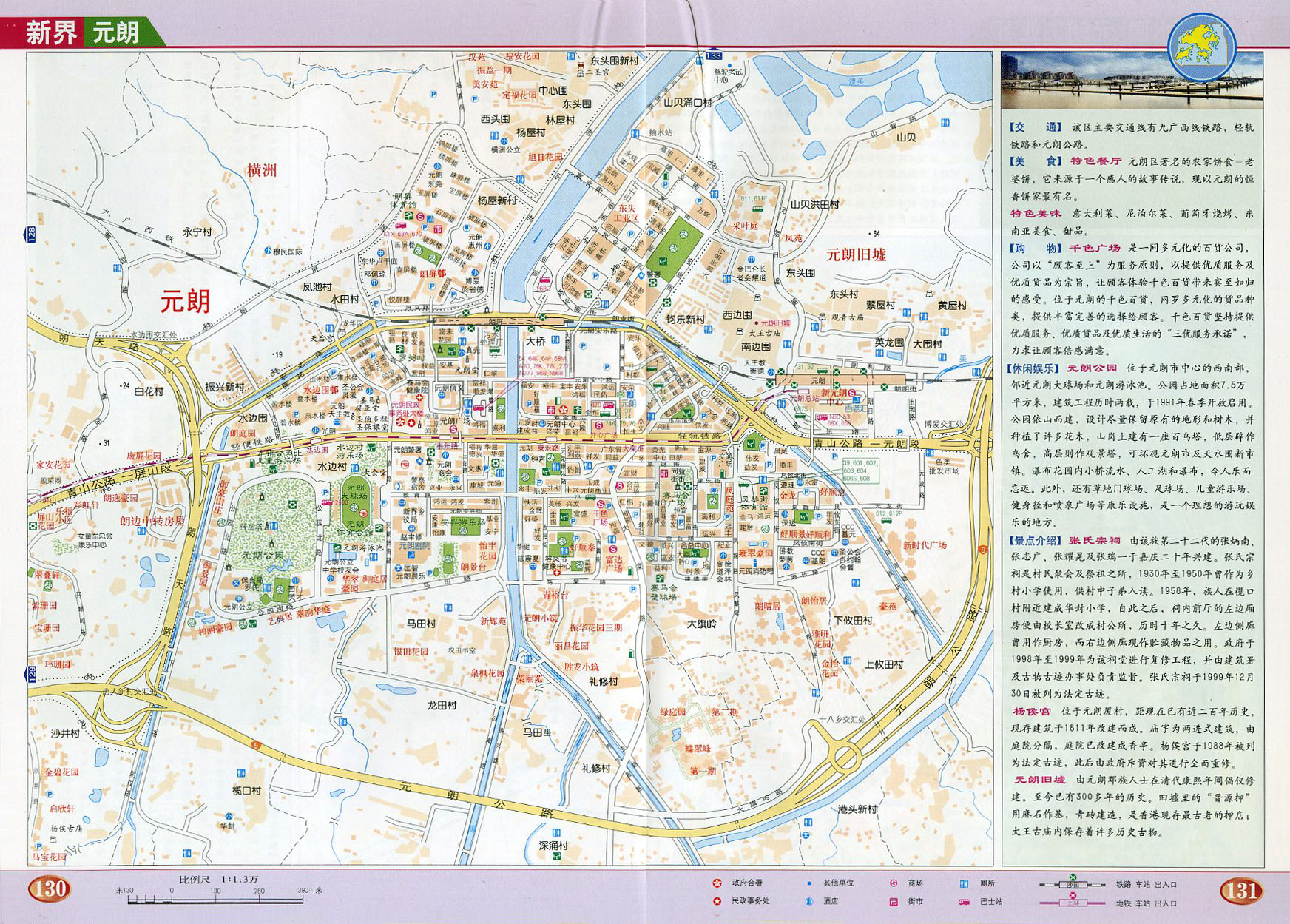Click the 厕所 toilet legend icon
This screenshot has height=924, width=1290.
click(x=964, y=883)
